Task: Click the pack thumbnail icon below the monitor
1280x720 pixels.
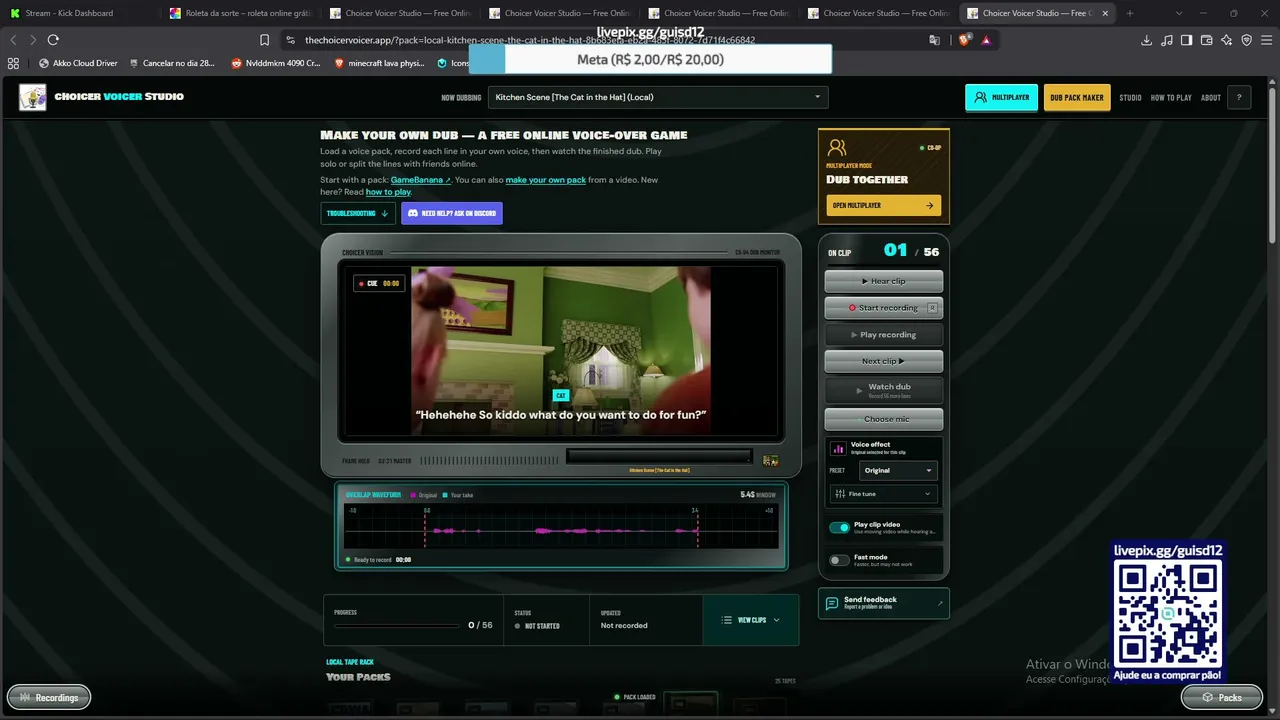Action: [770, 461]
